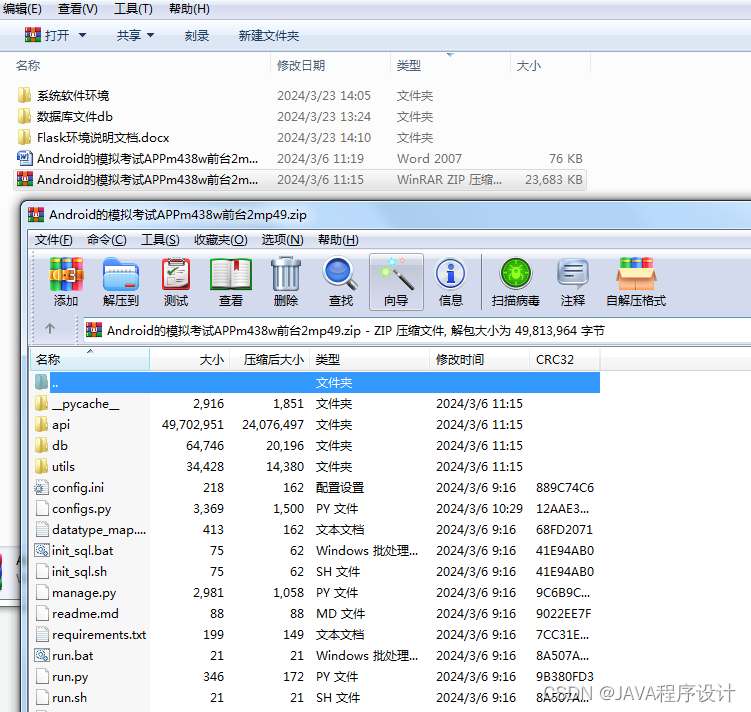751x712 pixels.
Task: Select the manage.py file row
Action: pyautogui.click(x=317, y=592)
